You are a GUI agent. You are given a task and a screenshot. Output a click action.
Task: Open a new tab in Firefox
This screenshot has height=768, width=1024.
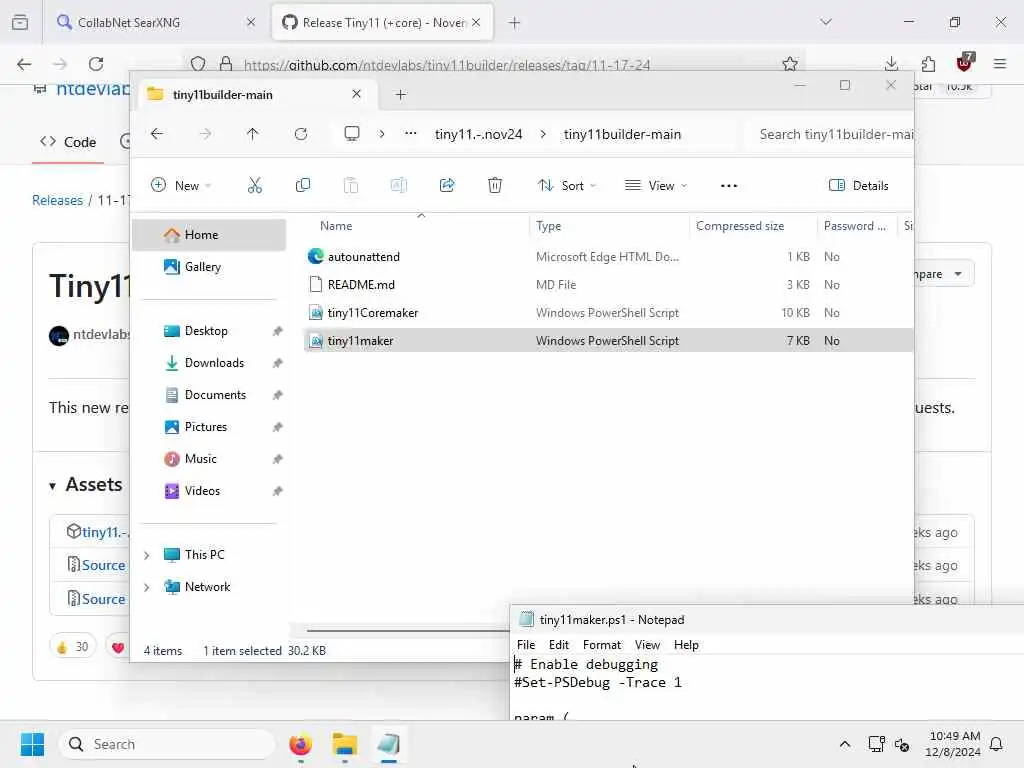tap(515, 23)
